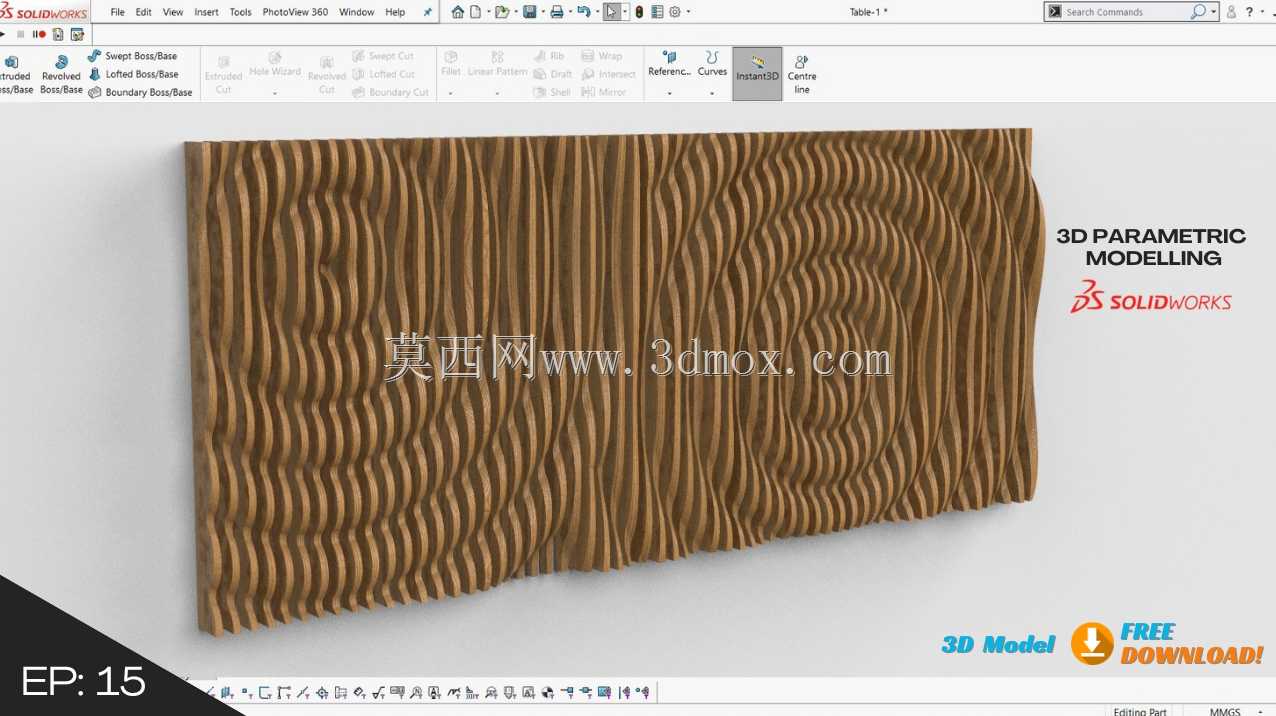Open the Search Commands dropdown arrow
This screenshot has width=1276, height=716.
pyautogui.click(x=1214, y=12)
